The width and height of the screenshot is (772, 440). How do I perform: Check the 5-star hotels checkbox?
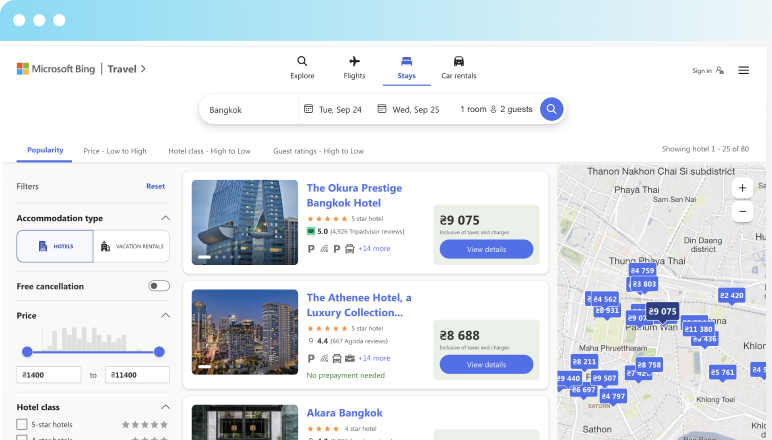(x=22, y=424)
